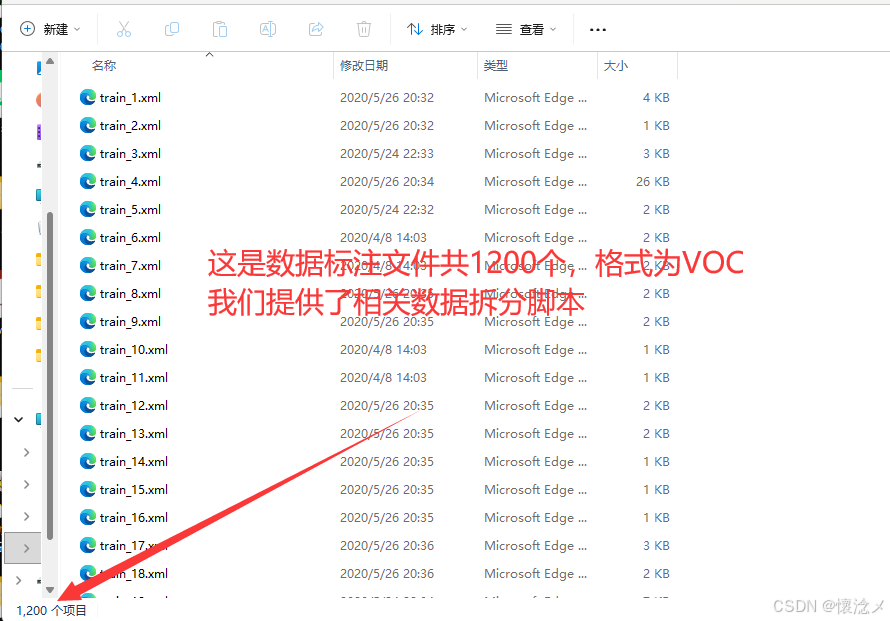Click type Microsoft Edge of train_11.xml
Viewport: 890px width, 621px height.
[x=535, y=377]
